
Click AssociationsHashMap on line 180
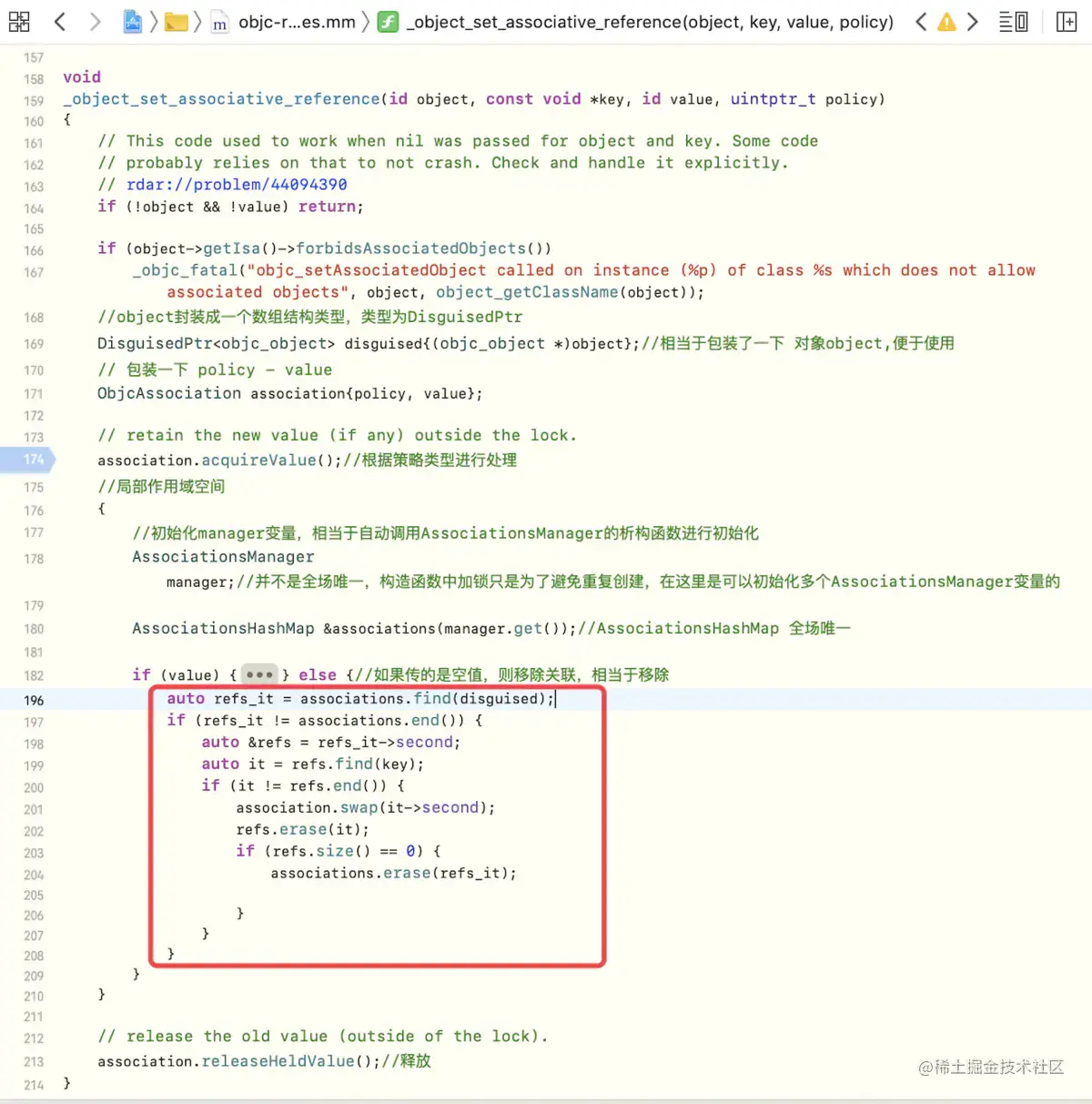tap(223, 628)
